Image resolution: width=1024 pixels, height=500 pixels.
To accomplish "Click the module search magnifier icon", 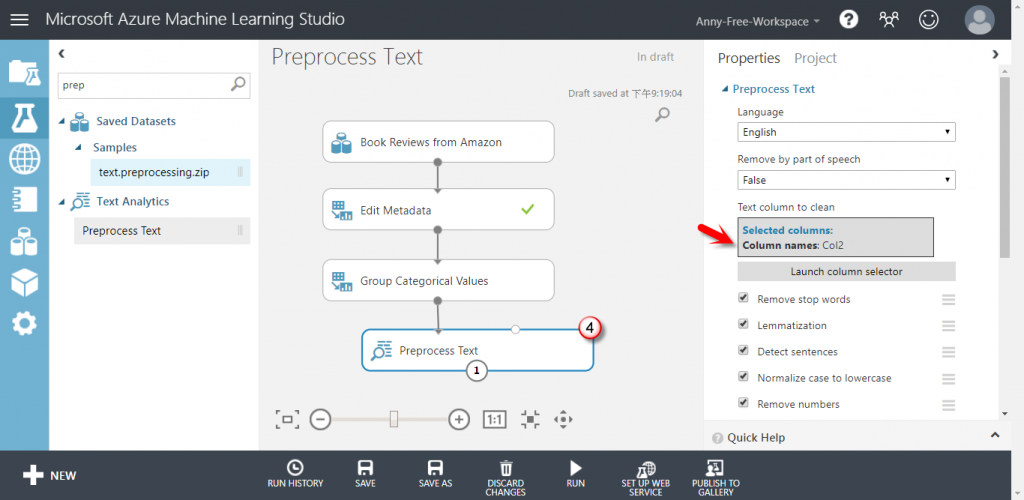I will [239, 84].
